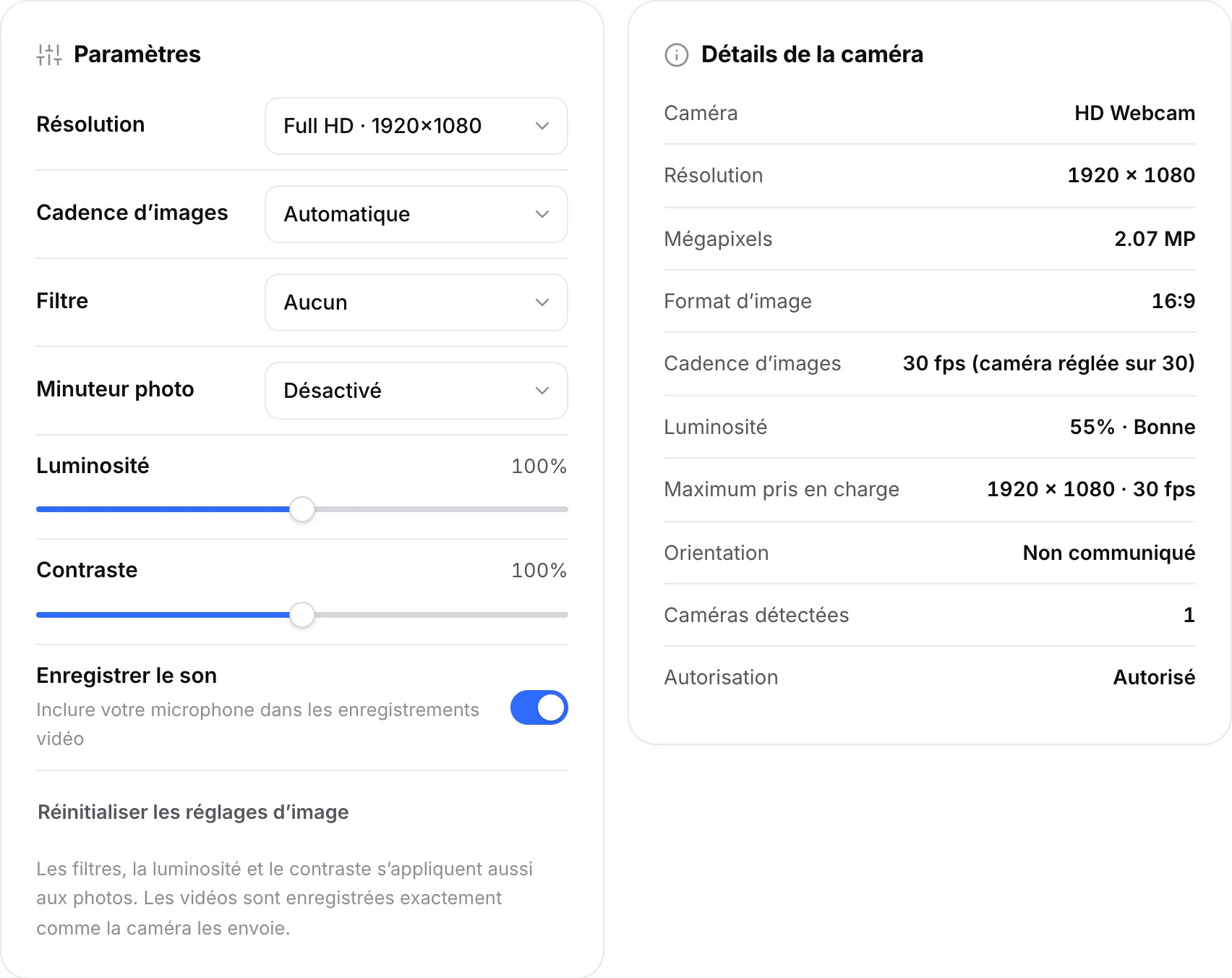1232x978 pixels.
Task: Click the sliders icon beside Paramètres
Action: point(49,54)
